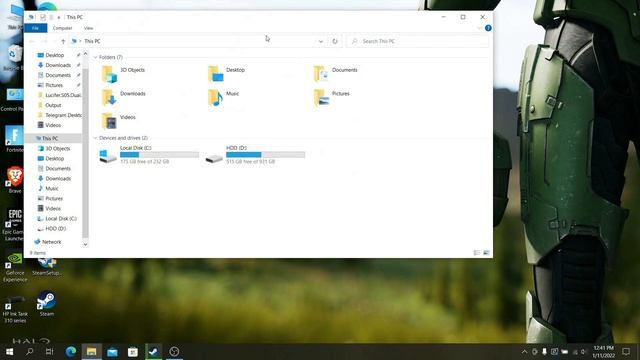Open the Desktop folder in Folders section

pos(227,74)
